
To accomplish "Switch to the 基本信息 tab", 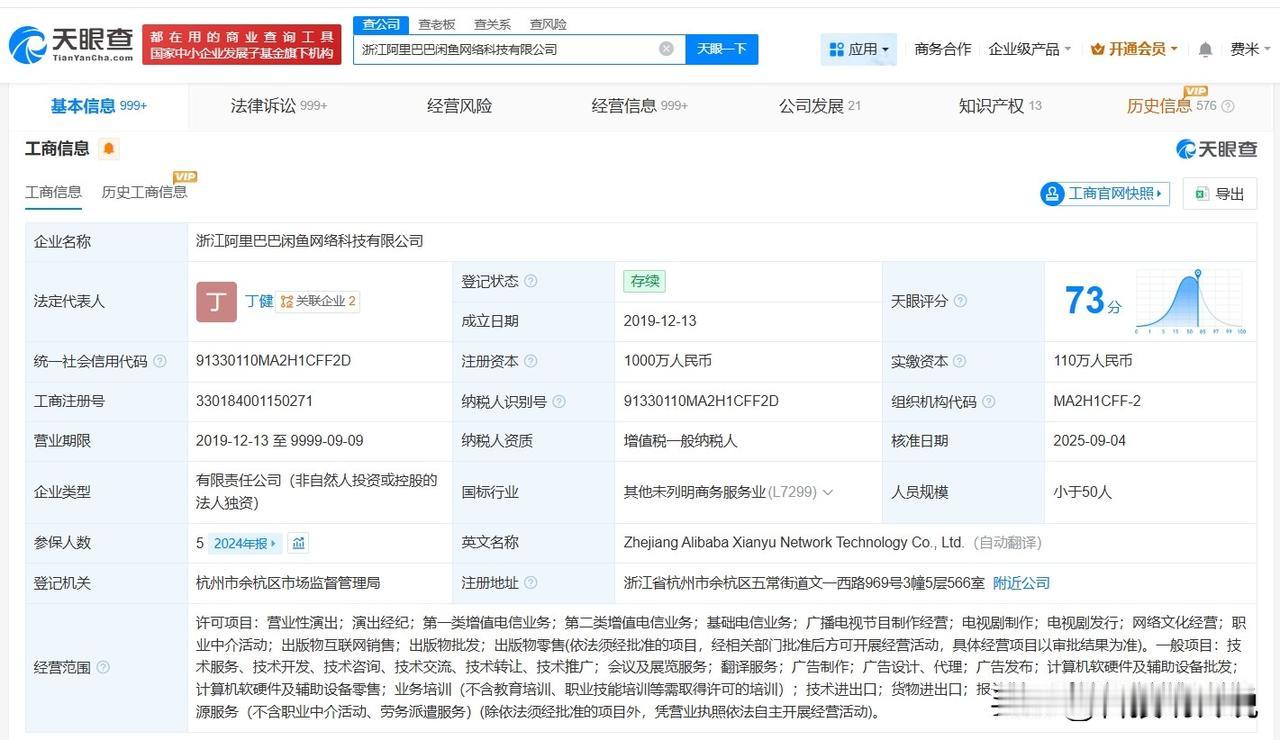I will pos(99,106).
